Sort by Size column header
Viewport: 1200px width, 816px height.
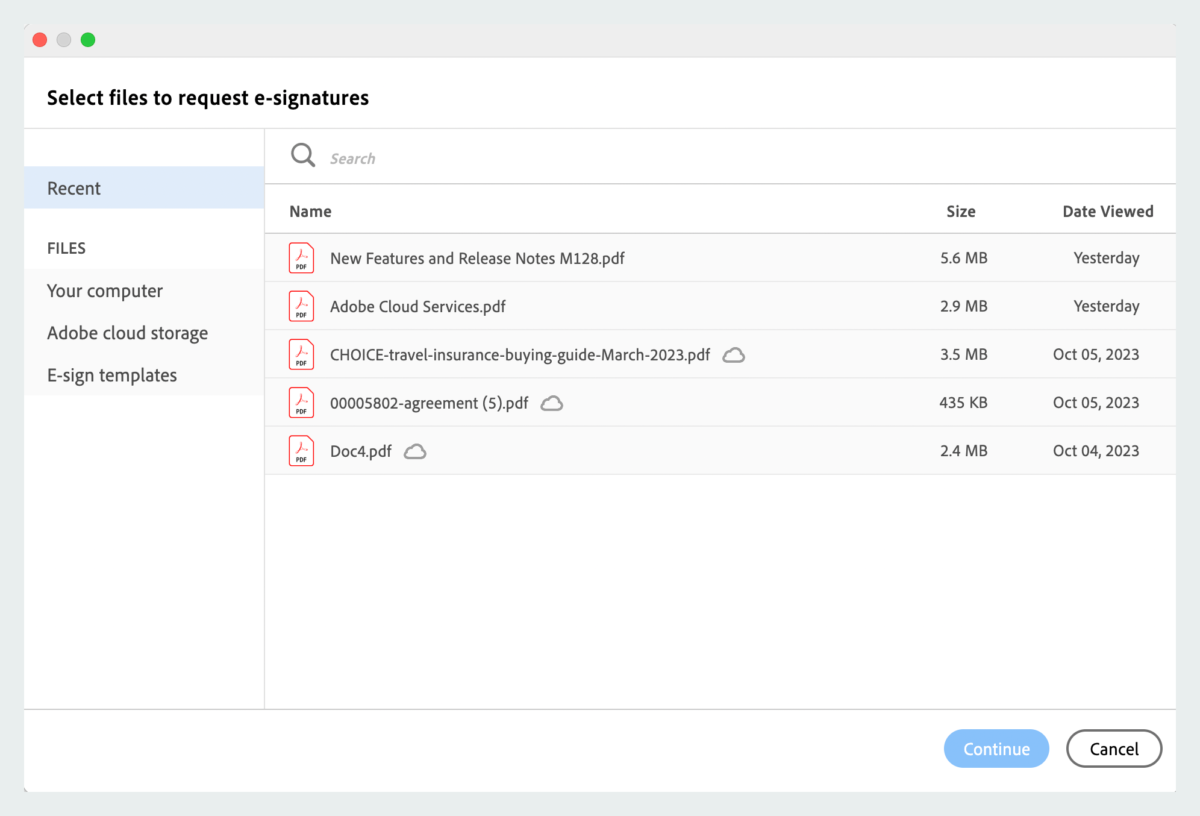click(x=961, y=211)
